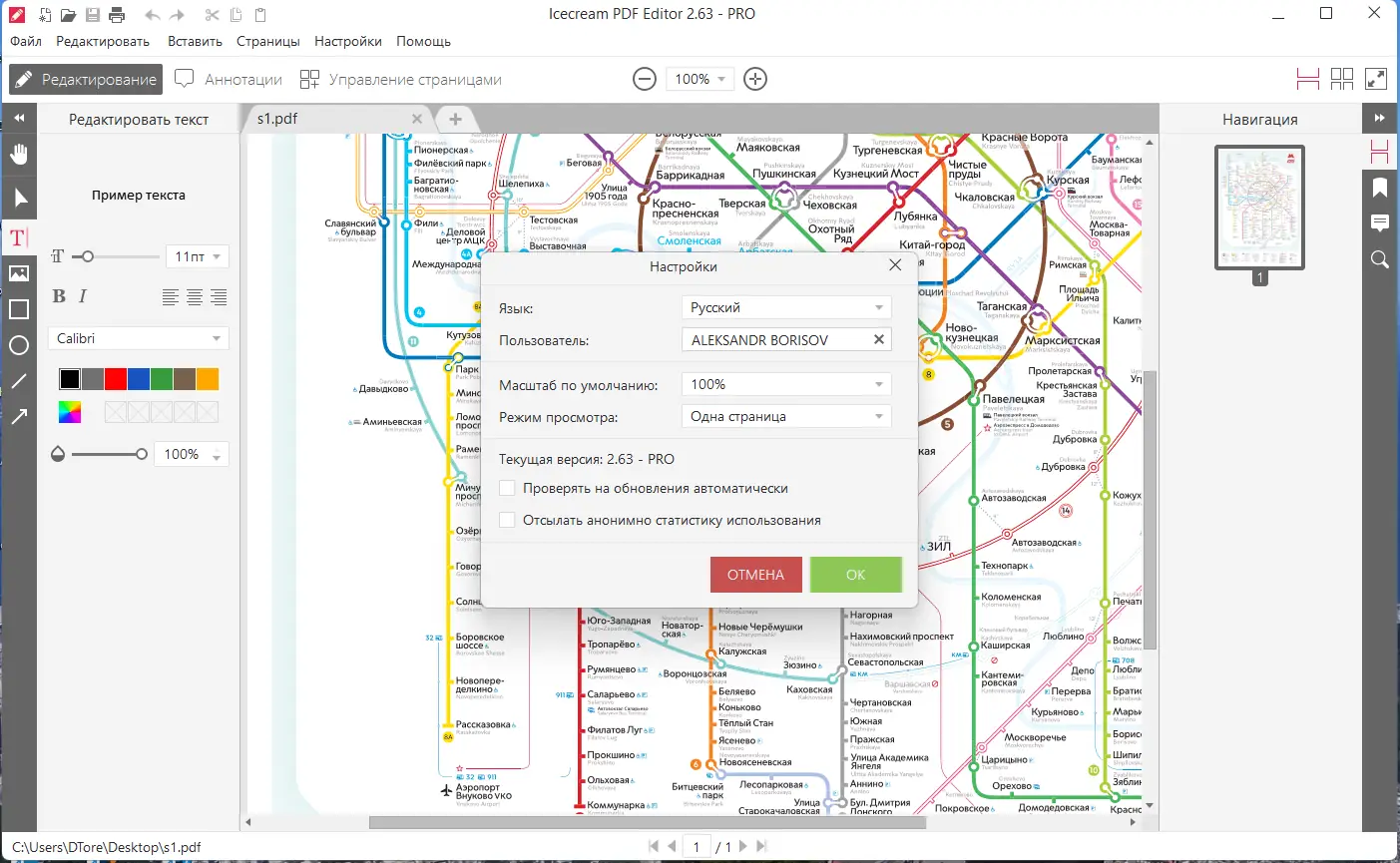Enable sending anonymous usage statistics checkbox
The height and width of the screenshot is (863, 1400).
[x=507, y=520]
